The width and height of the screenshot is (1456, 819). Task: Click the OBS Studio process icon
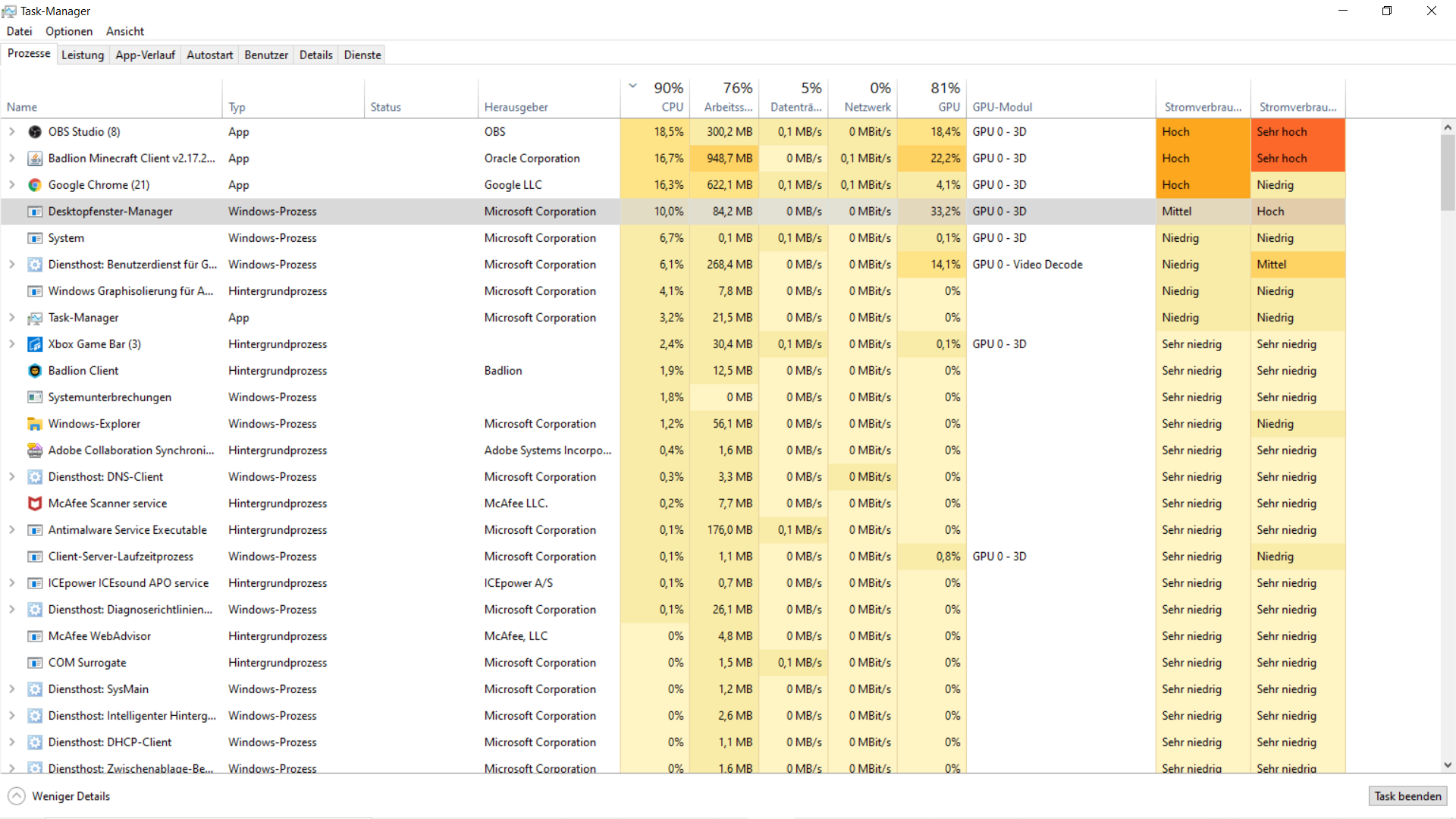point(35,132)
